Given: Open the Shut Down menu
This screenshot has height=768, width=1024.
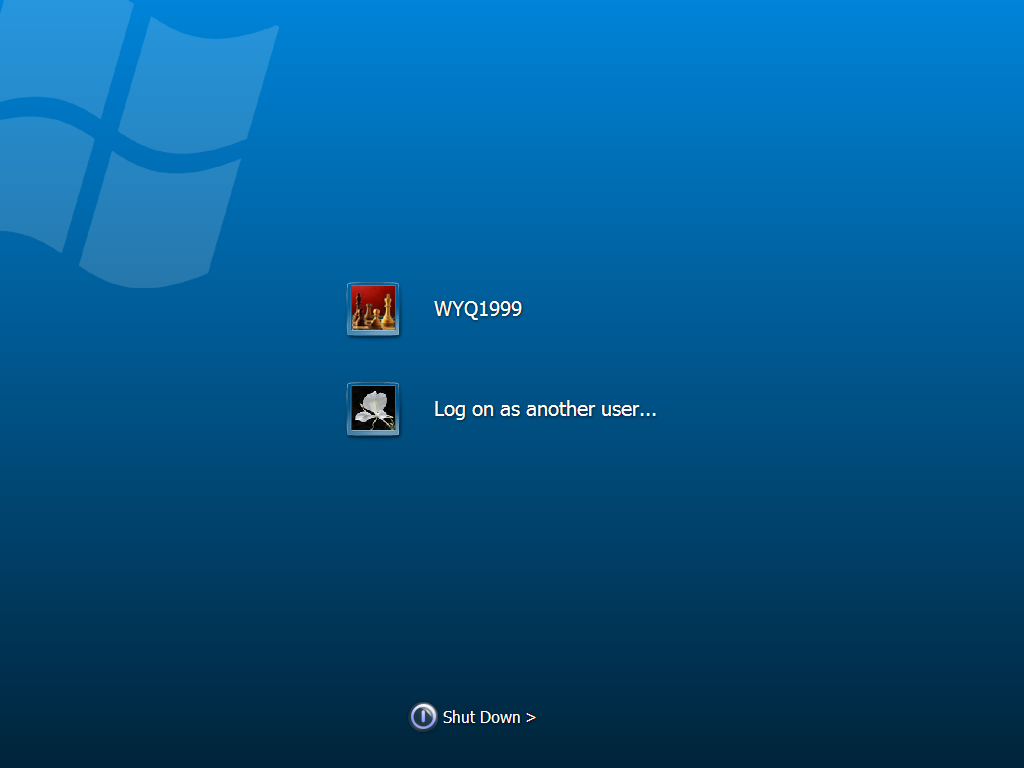Looking at the screenshot, I should 489,717.
